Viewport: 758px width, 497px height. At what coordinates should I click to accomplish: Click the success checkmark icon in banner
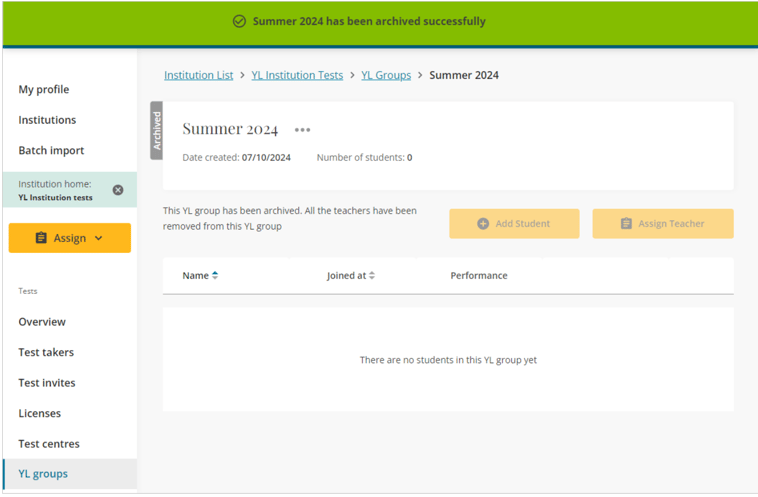coord(239,21)
